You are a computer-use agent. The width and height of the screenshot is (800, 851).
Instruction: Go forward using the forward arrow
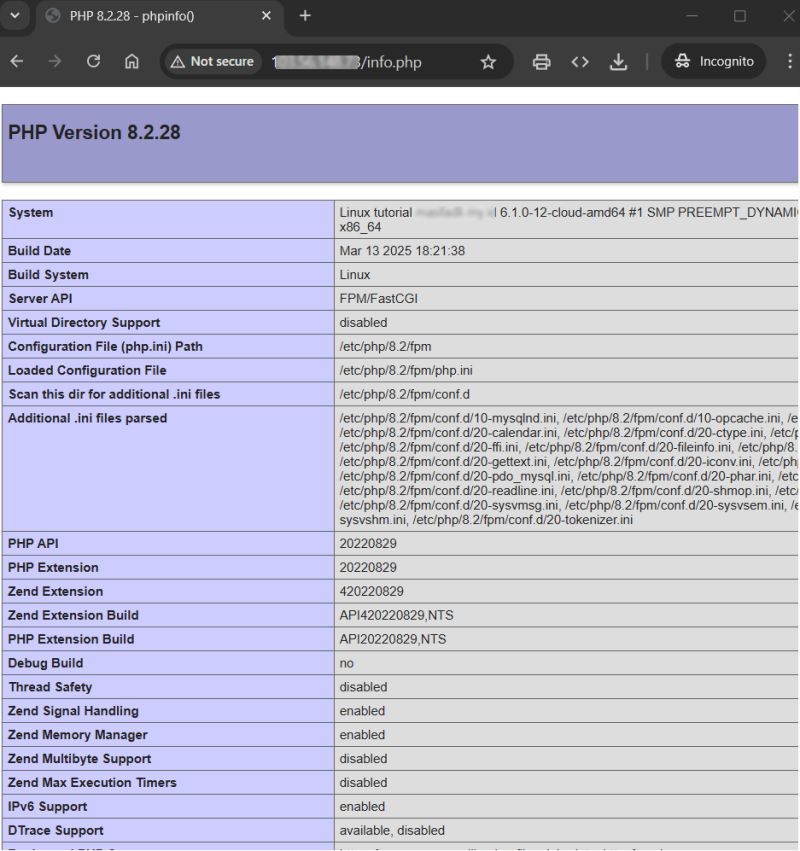[x=56, y=61]
